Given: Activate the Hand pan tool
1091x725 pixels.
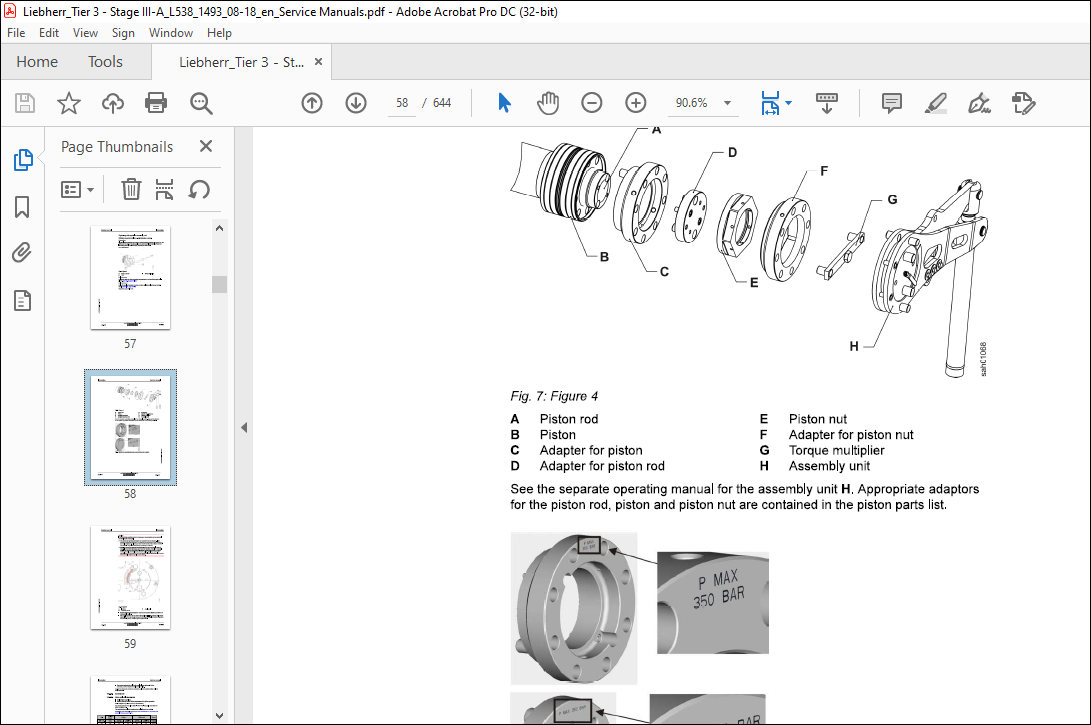Looking at the screenshot, I should (x=548, y=103).
